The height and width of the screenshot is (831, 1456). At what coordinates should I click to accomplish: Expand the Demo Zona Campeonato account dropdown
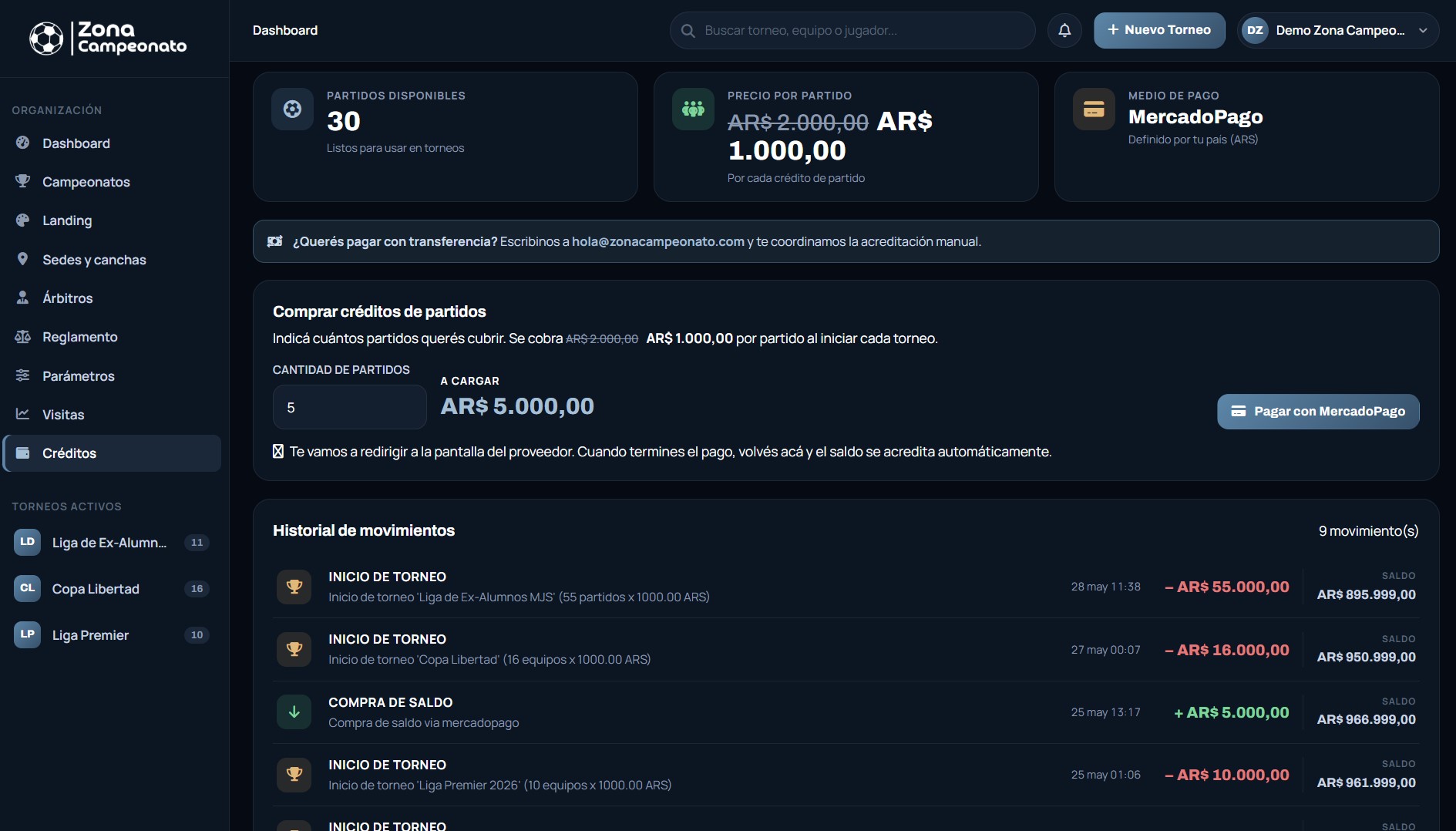tap(1338, 31)
